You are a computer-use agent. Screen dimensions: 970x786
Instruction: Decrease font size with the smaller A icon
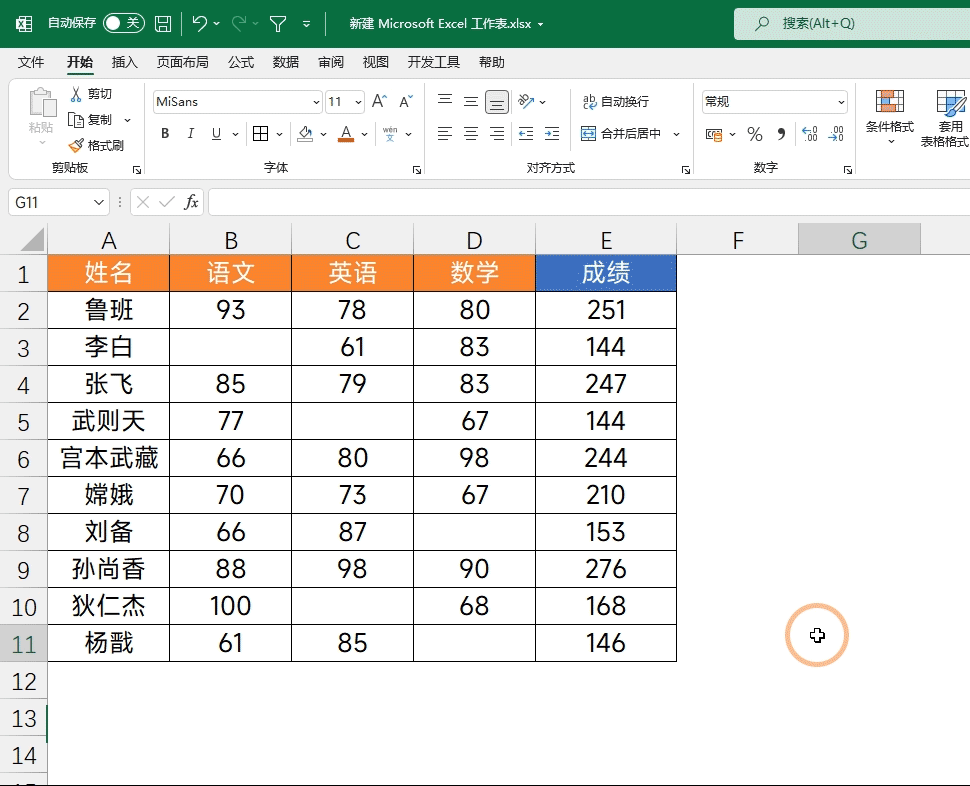pos(406,101)
